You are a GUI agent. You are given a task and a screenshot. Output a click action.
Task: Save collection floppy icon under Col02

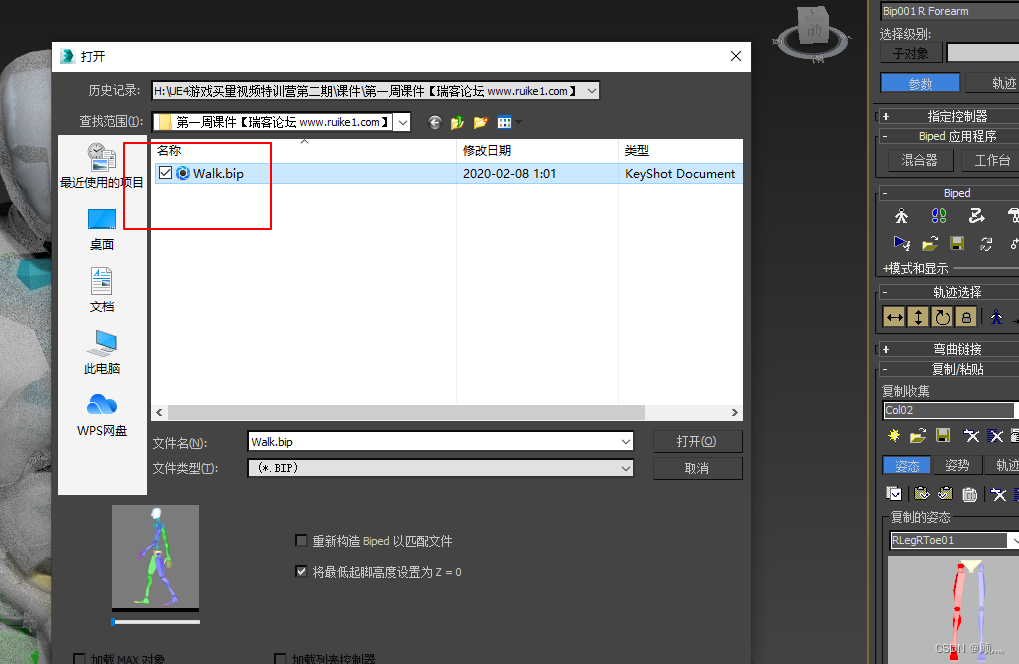click(943, 435)
